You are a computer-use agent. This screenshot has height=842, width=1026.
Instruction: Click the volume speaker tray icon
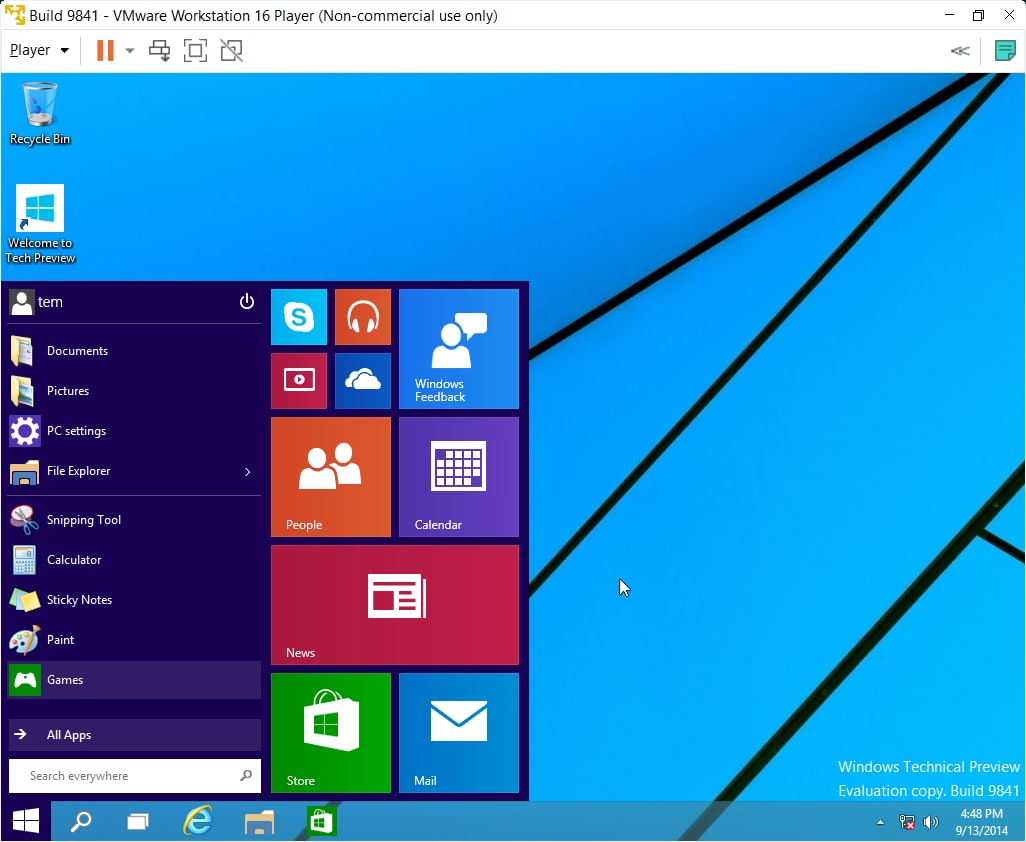(930, 822)
